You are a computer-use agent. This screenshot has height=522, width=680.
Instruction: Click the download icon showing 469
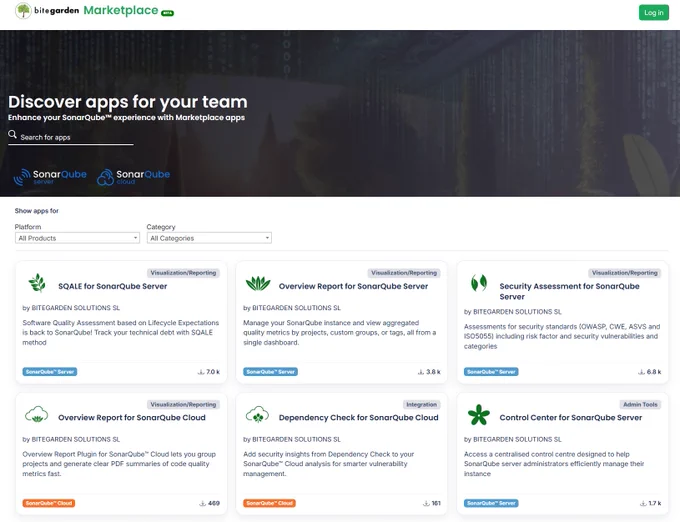(x=203, y=503)
